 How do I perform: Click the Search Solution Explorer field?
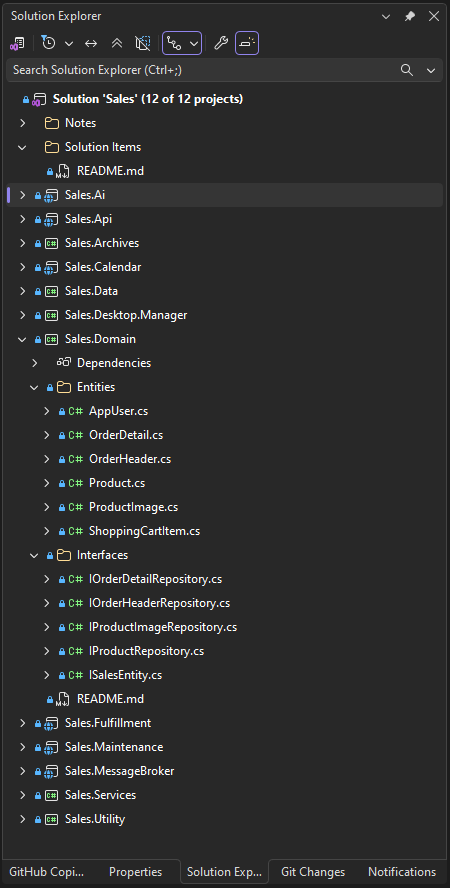[x=225, y=70]
